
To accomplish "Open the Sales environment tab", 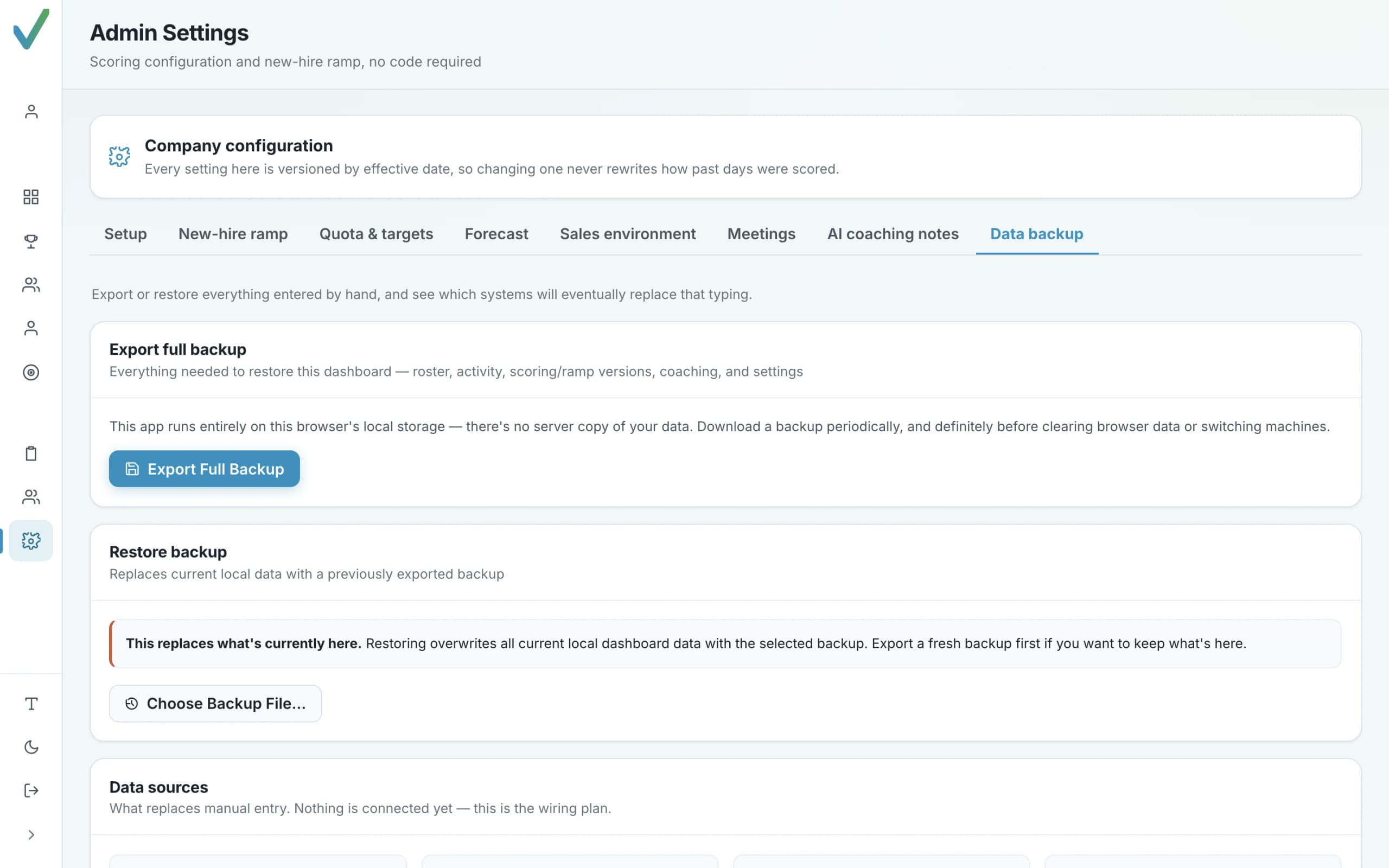I will coord(628,234).
